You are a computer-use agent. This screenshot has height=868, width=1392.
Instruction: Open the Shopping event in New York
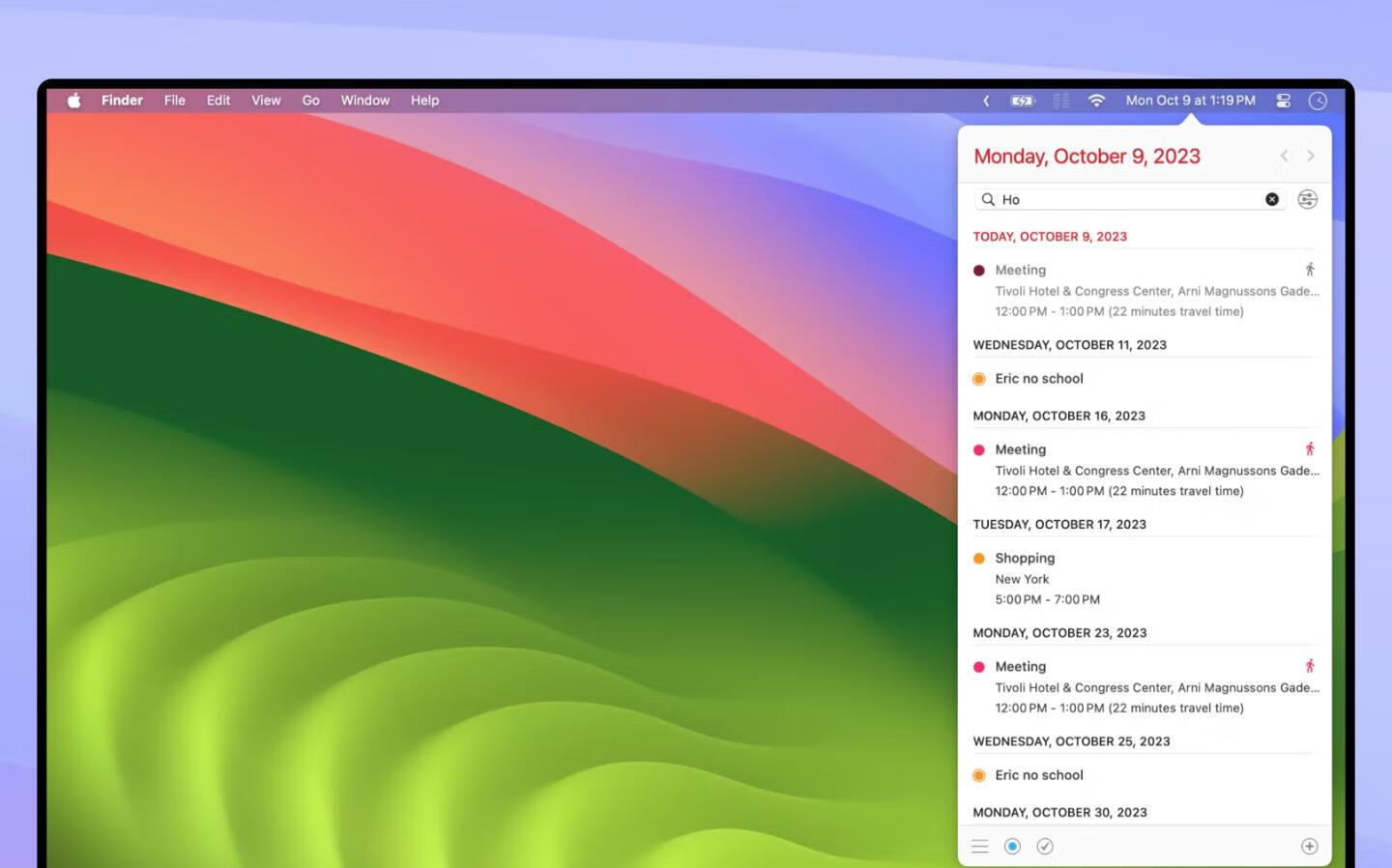1025,559
